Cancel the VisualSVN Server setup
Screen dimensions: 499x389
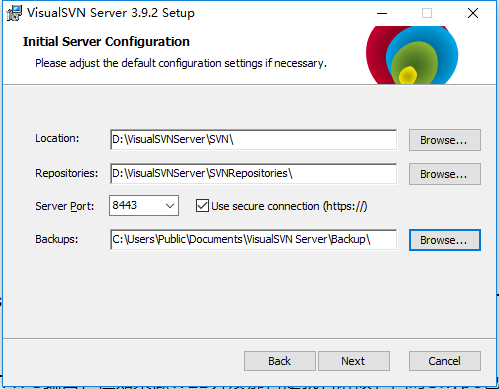445,361
